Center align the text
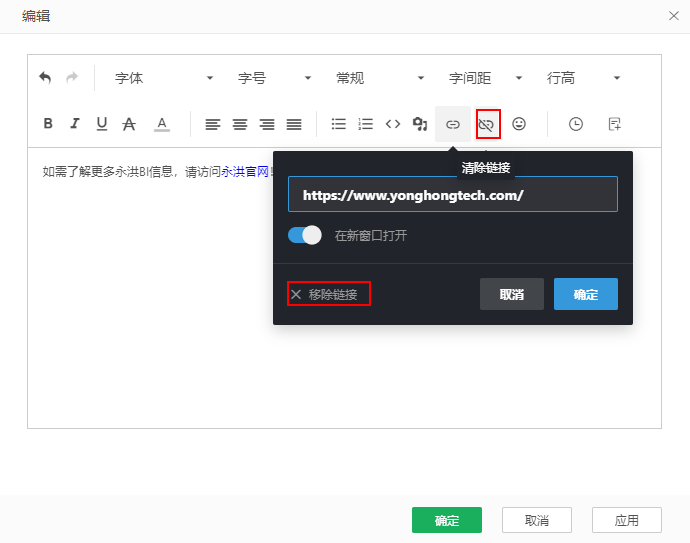This screenshot has width=690, height=543. pos(240,125)
